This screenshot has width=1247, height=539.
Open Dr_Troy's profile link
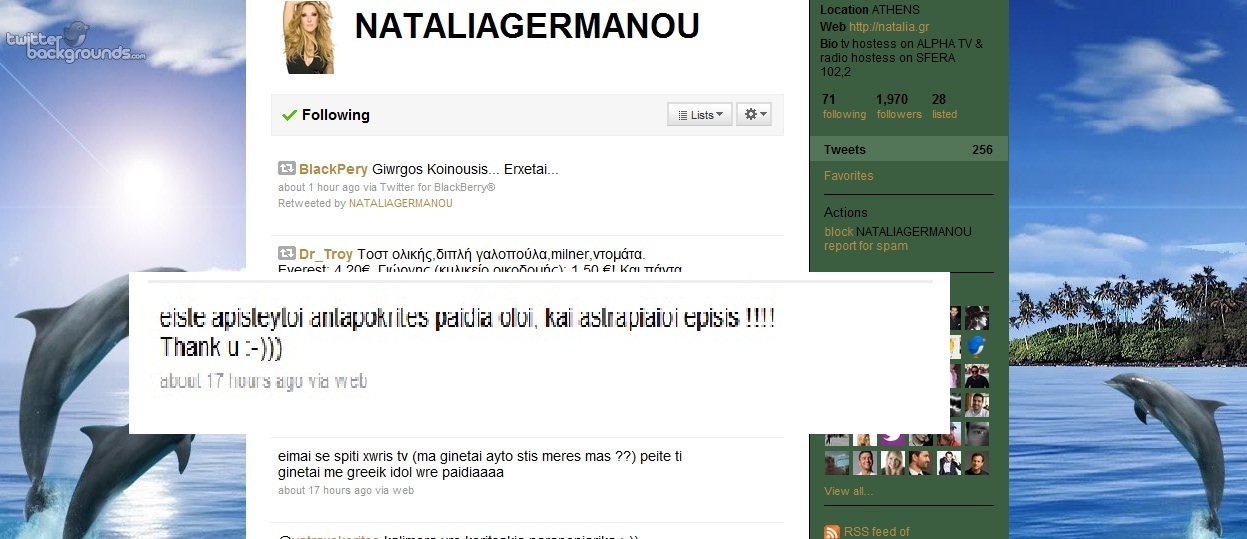pos(326,254)
